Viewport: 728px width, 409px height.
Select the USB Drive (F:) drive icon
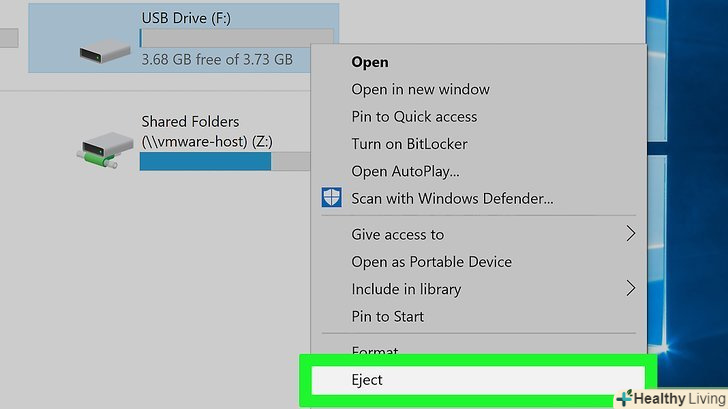point(105,49)
